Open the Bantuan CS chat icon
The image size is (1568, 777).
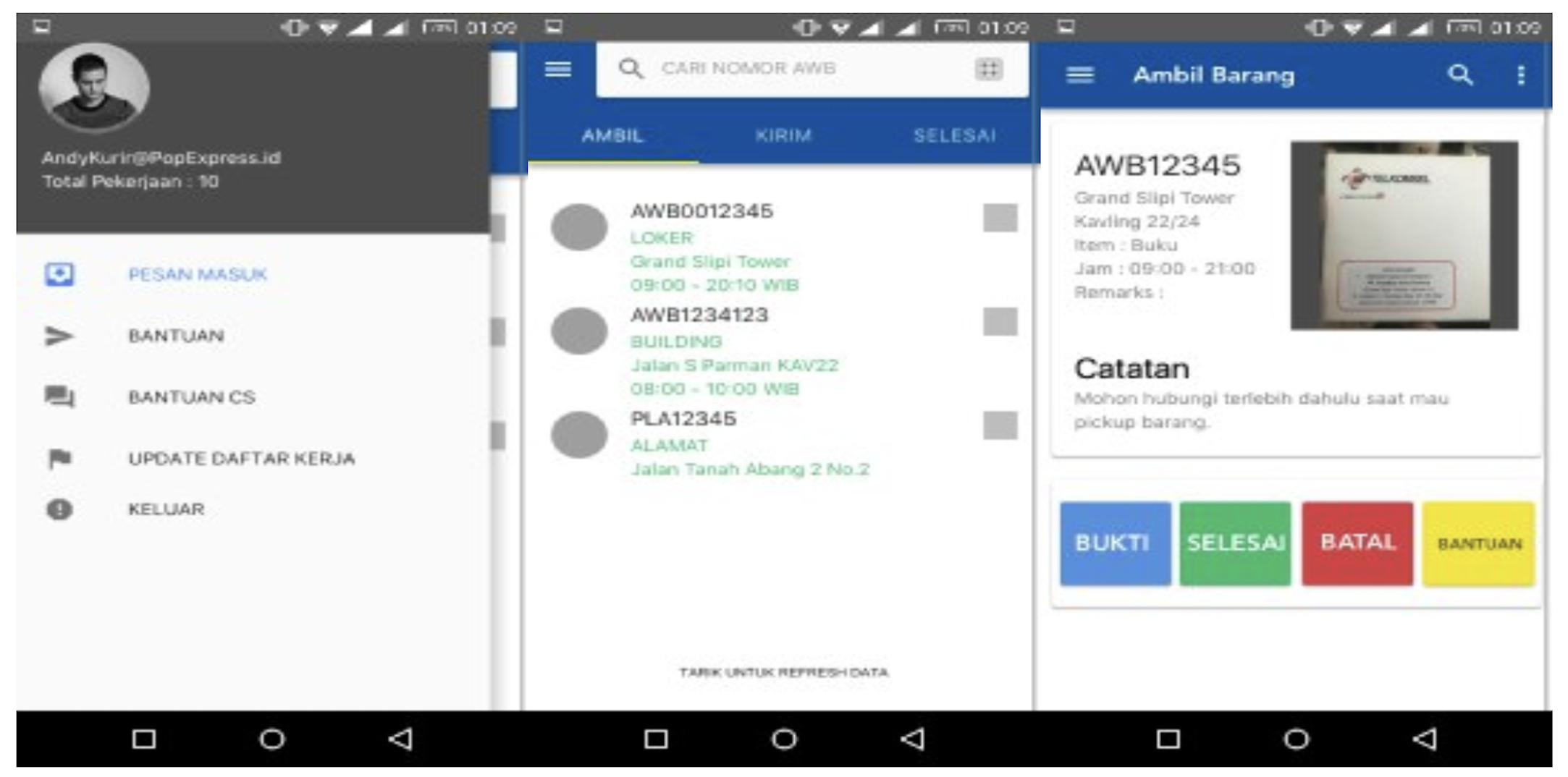pos(59,396)
